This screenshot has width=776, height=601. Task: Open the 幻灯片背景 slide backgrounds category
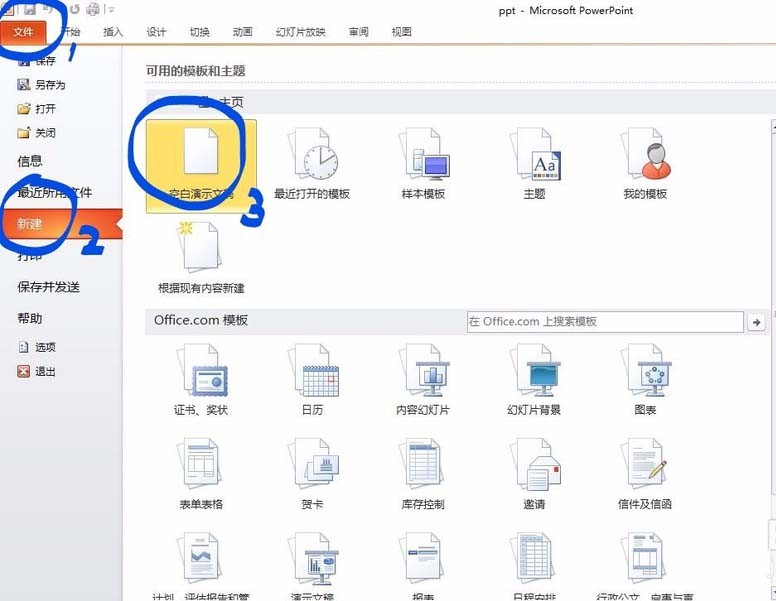pyautogui.click(x=534, y=380)
